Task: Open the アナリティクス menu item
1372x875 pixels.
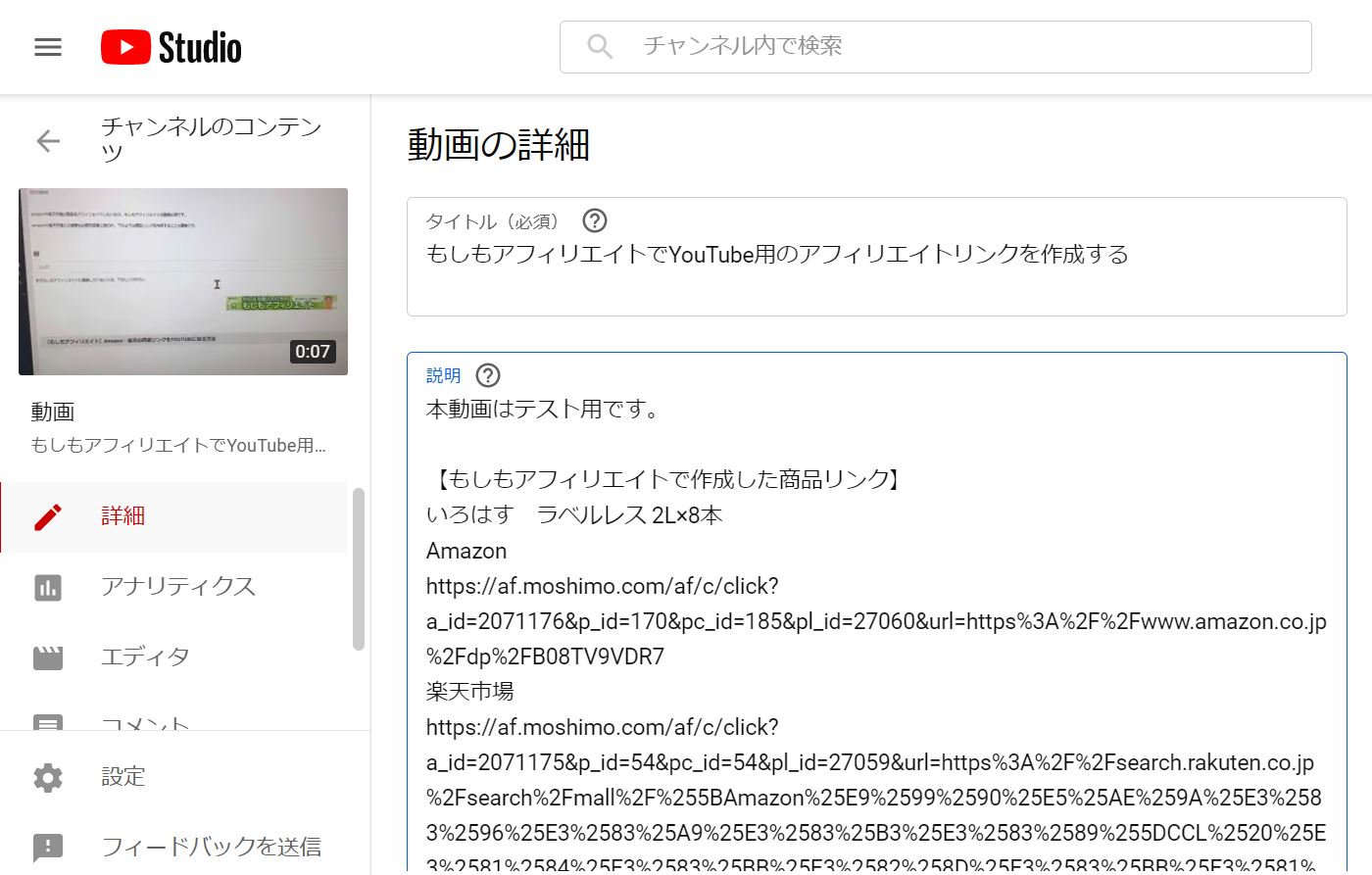Action: [x=173, y=587]
